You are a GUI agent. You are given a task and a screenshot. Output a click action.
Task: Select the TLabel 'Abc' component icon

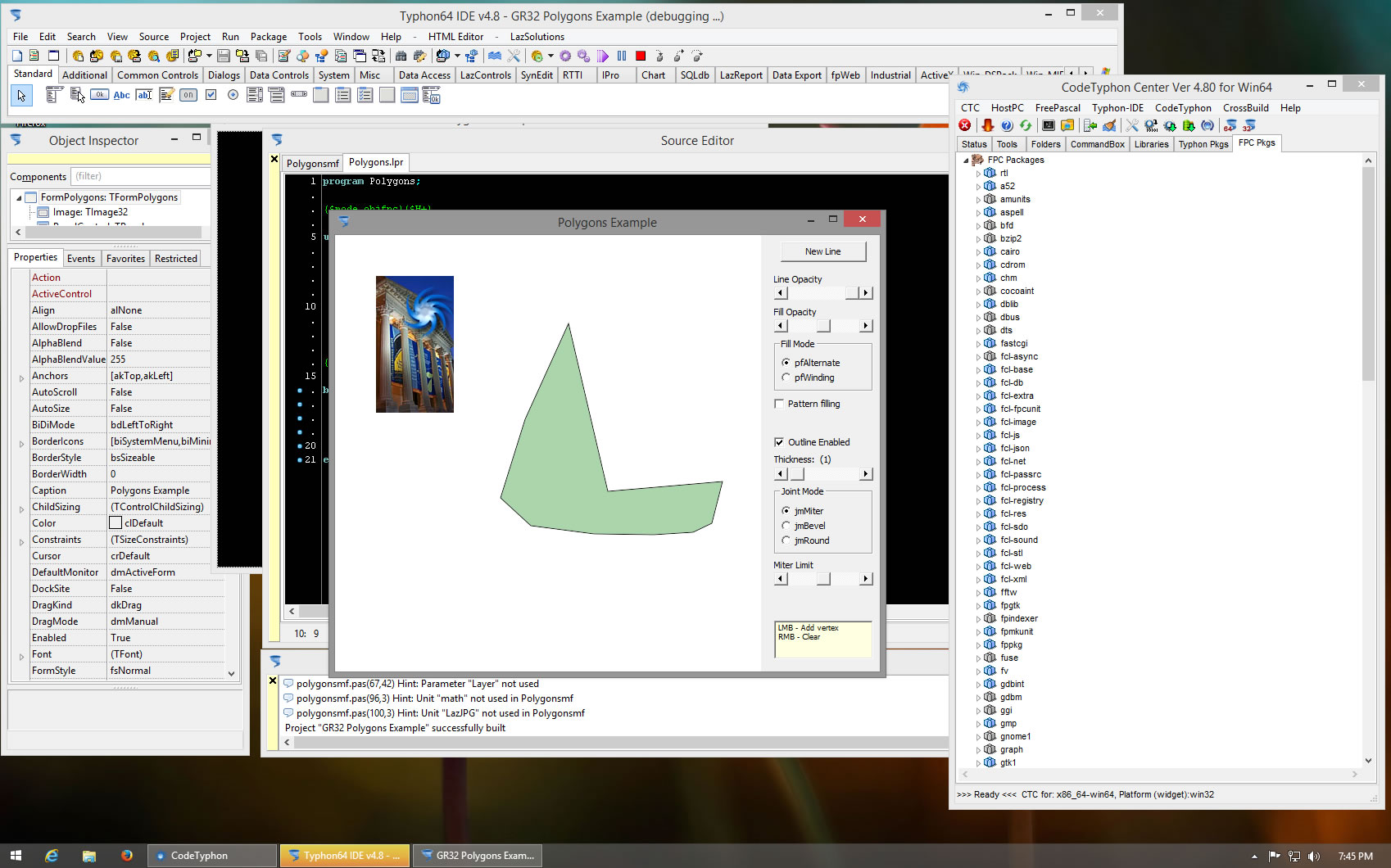point(121,95)
